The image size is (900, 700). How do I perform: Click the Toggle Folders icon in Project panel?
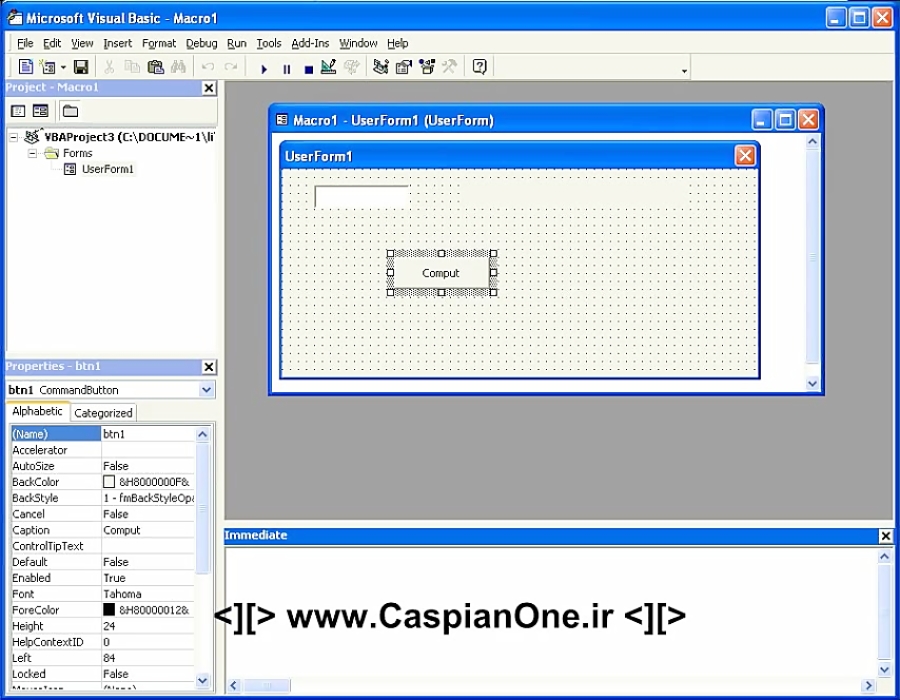point(70,111)
